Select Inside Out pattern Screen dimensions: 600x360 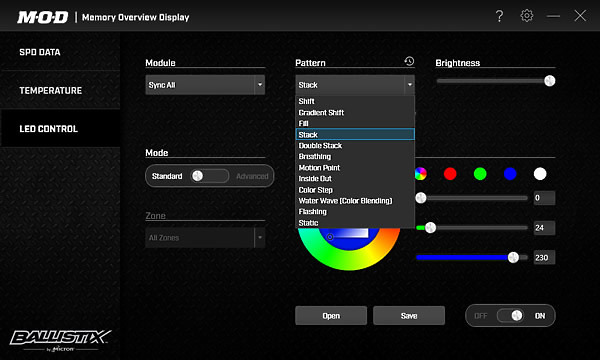(x=355, y=179)
